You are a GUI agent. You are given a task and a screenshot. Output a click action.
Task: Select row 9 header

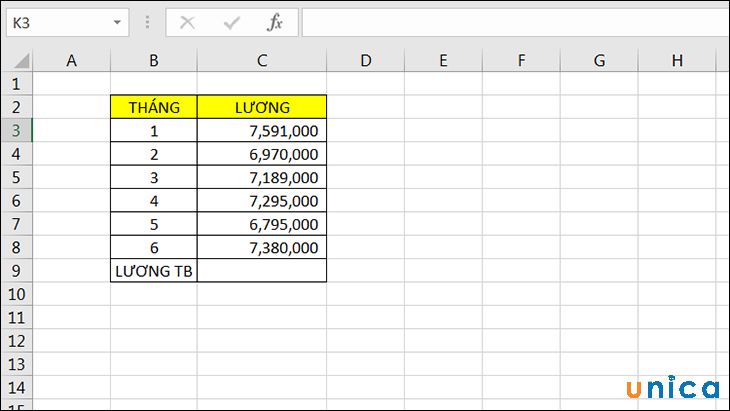point(17,270)
